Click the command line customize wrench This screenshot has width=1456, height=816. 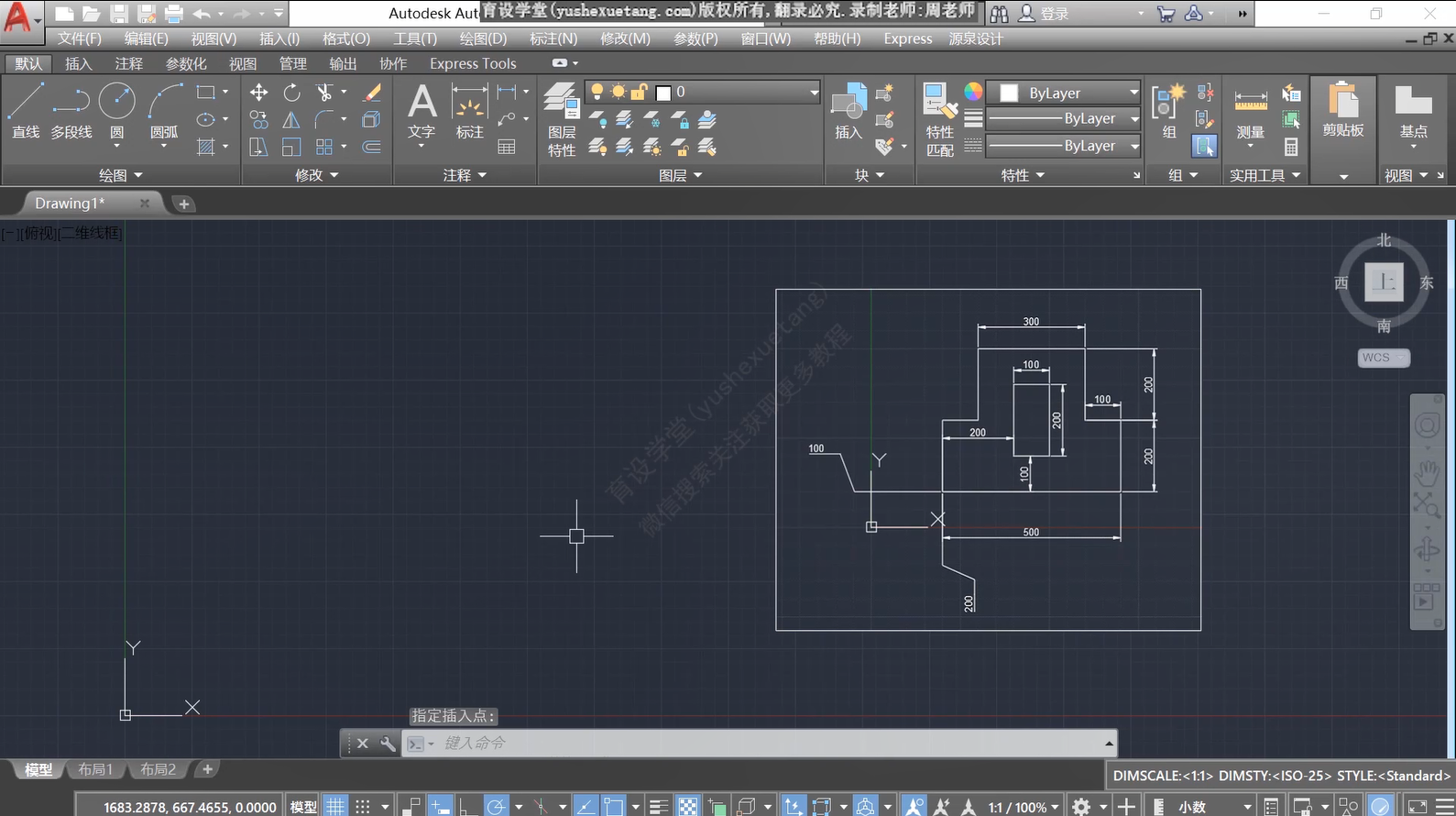pyautogui.click(x=388, y=744)
